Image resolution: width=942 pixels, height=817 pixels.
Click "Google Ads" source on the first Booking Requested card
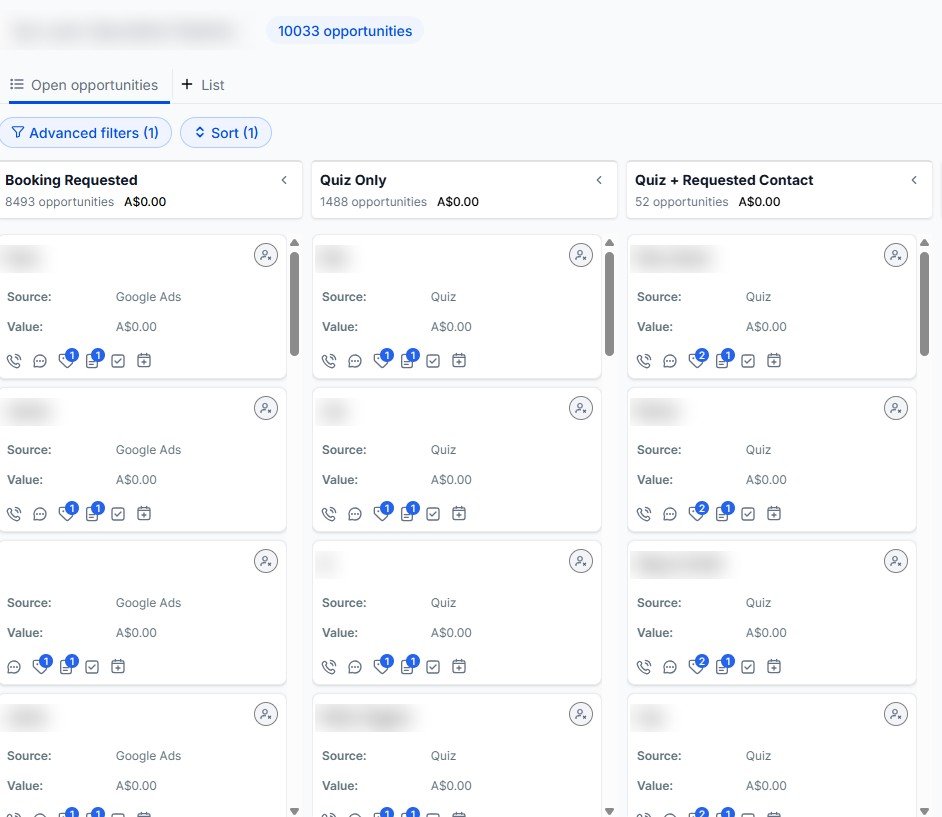(148, 297)
